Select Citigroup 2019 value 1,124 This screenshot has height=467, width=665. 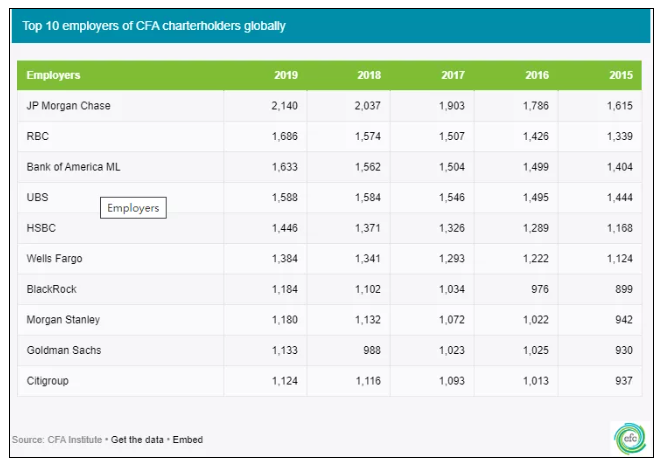pos(285,380)
